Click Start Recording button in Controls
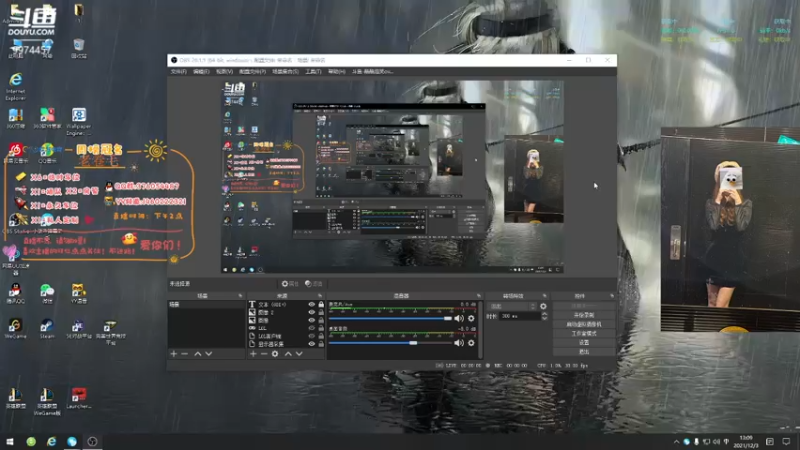 (x=584, y=315)
